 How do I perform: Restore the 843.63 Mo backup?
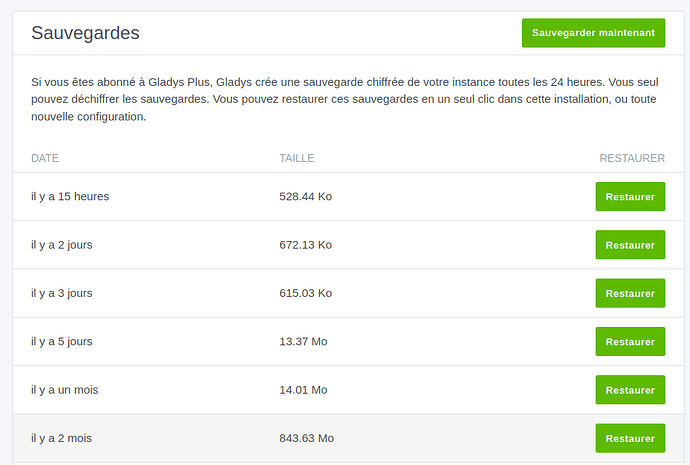(x=630, y=438)
